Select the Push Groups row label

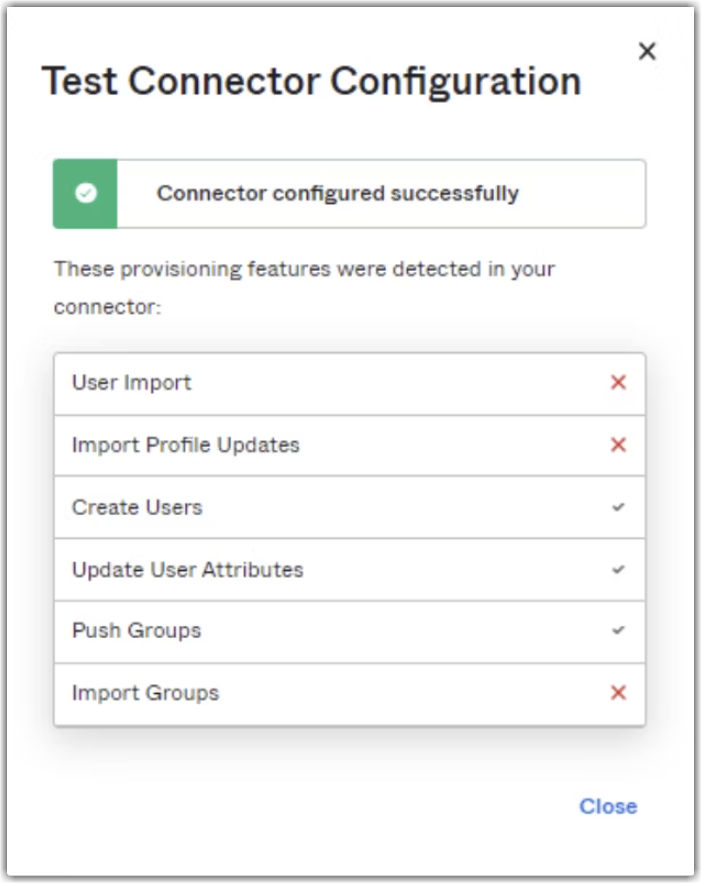tap(136, 630)
